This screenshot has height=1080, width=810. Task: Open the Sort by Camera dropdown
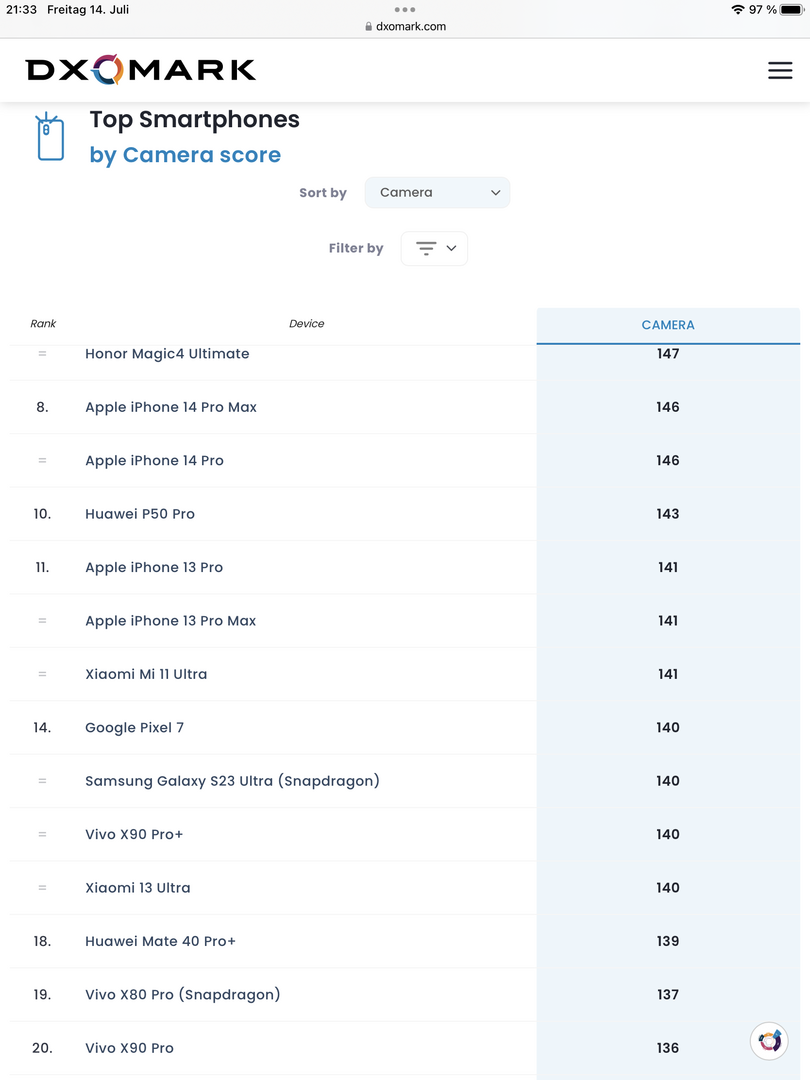point(437,193)
